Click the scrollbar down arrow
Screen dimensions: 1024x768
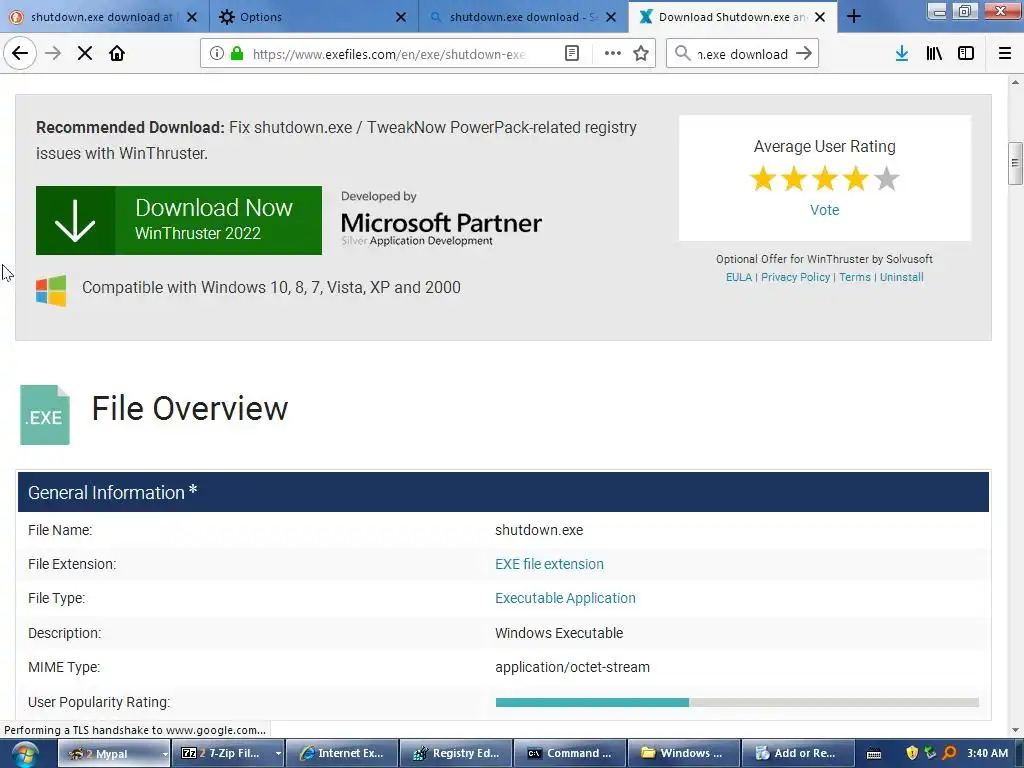pyautogui.click(x=1015, y=730)
